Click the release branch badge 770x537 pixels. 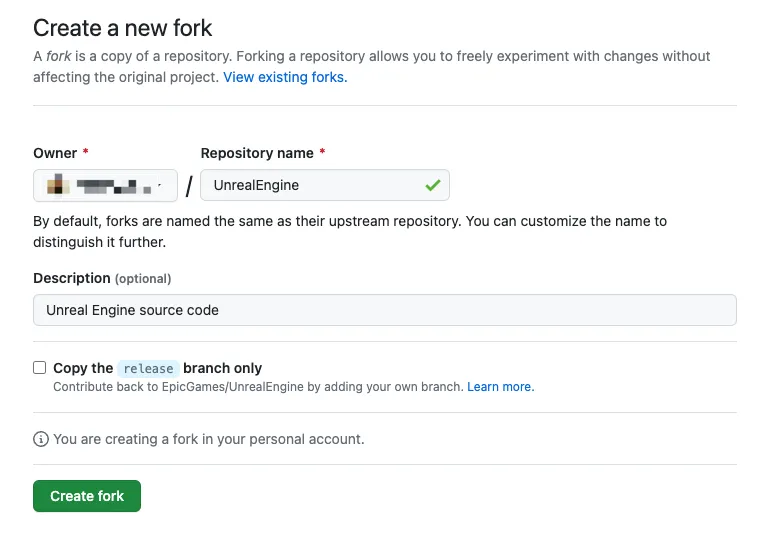148,368
